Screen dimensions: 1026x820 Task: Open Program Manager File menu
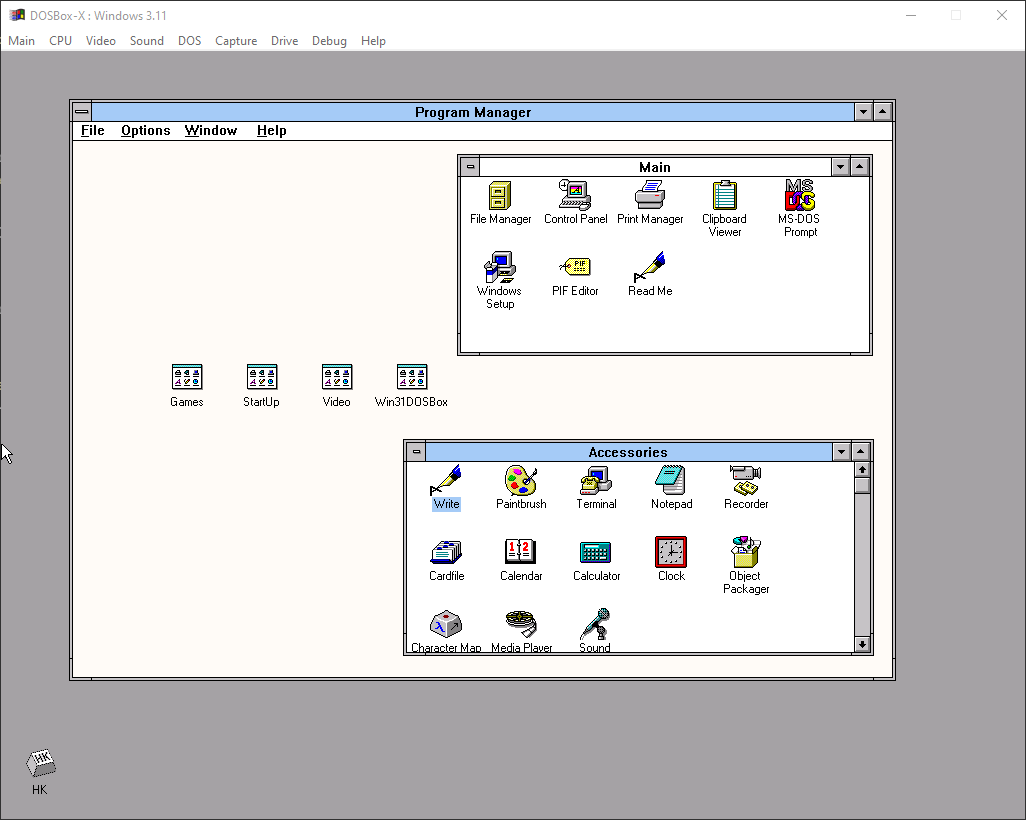tap(92, 131)
